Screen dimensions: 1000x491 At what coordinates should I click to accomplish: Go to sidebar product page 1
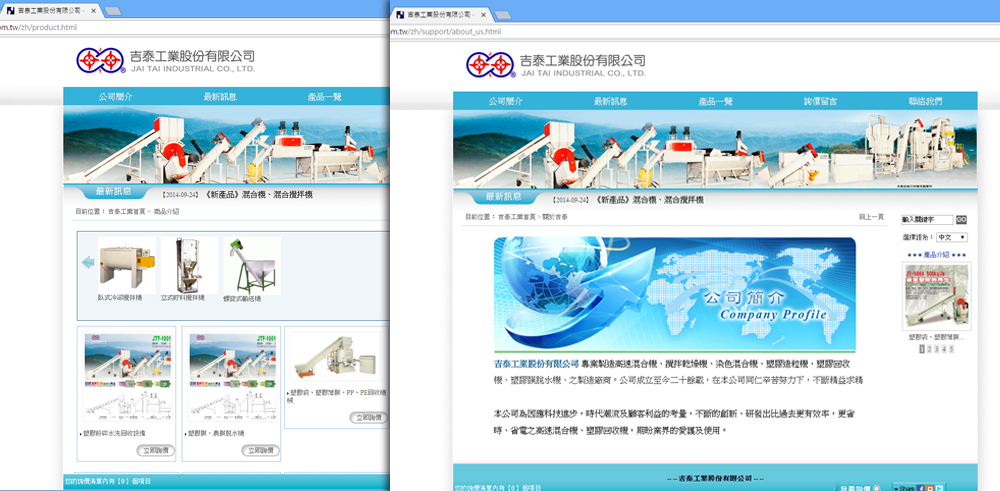coord(922,349)
